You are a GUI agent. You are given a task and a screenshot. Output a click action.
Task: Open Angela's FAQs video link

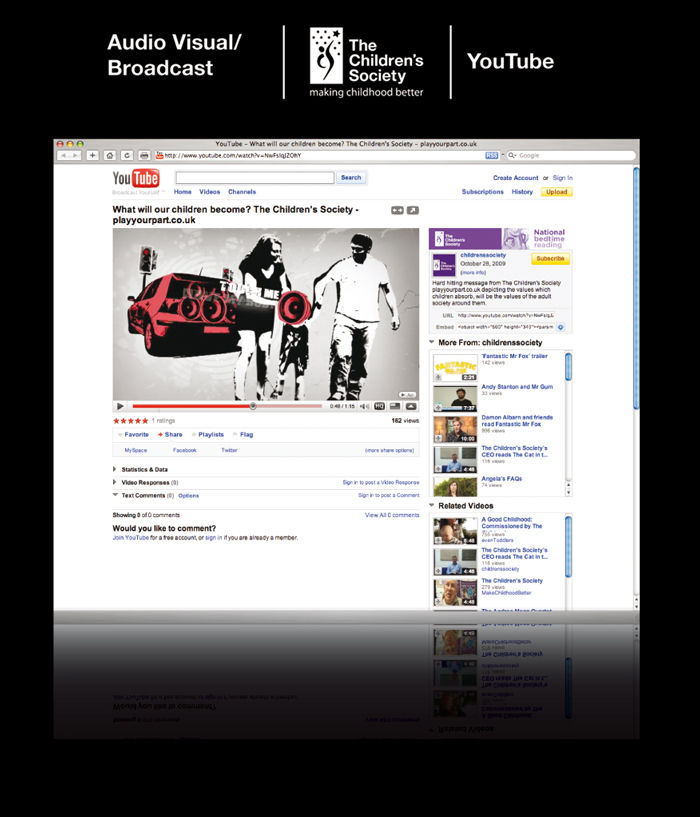pos(501,478)
